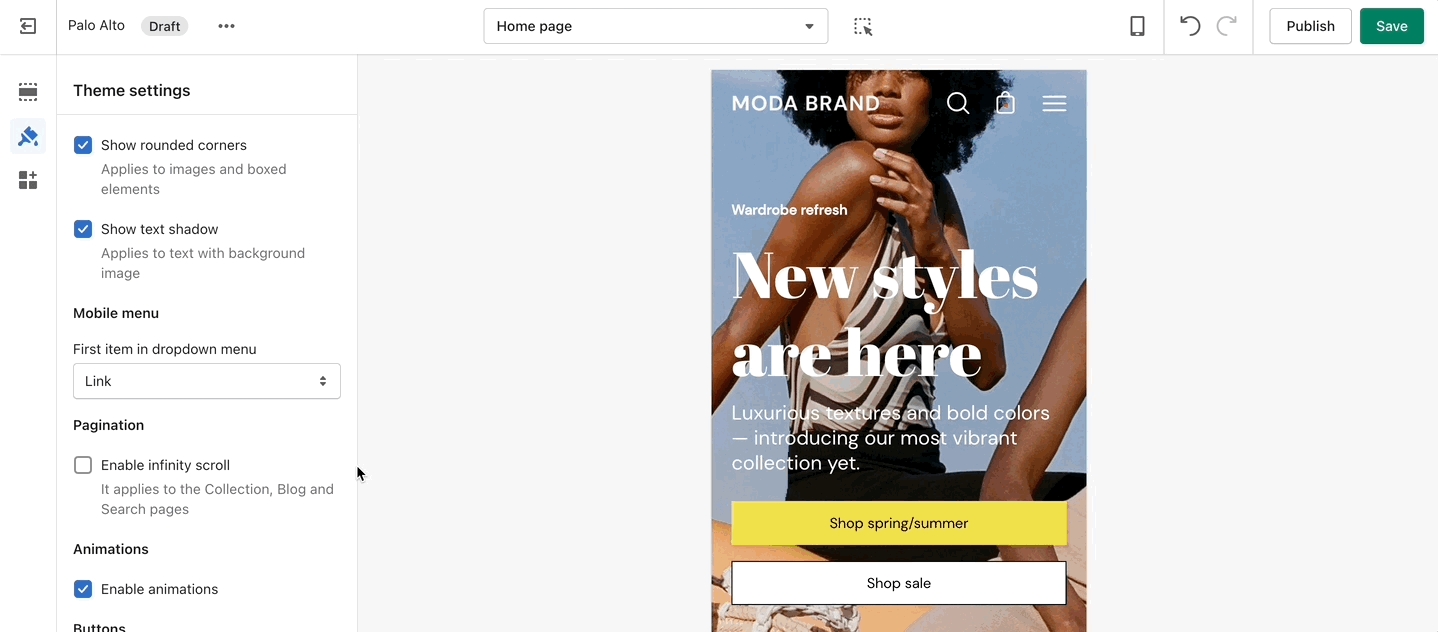Image resolution: width=1438 pixels, height=632 pixels.
Task: Enable infinity scroll checkbox
Action: tap(83, 465)
